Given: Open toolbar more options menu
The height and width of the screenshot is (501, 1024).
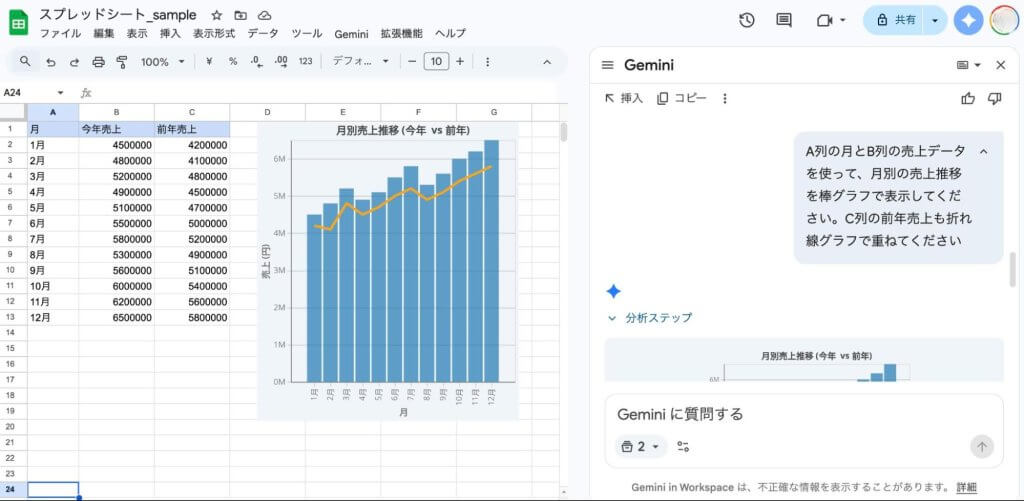Looking at the screenshot, I should tap(487, 61).
